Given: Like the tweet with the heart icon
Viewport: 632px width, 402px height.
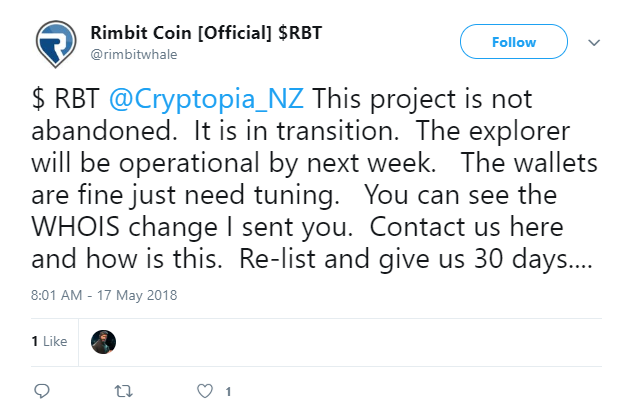Looking at the screenshot, I should [x=206, y=390].
